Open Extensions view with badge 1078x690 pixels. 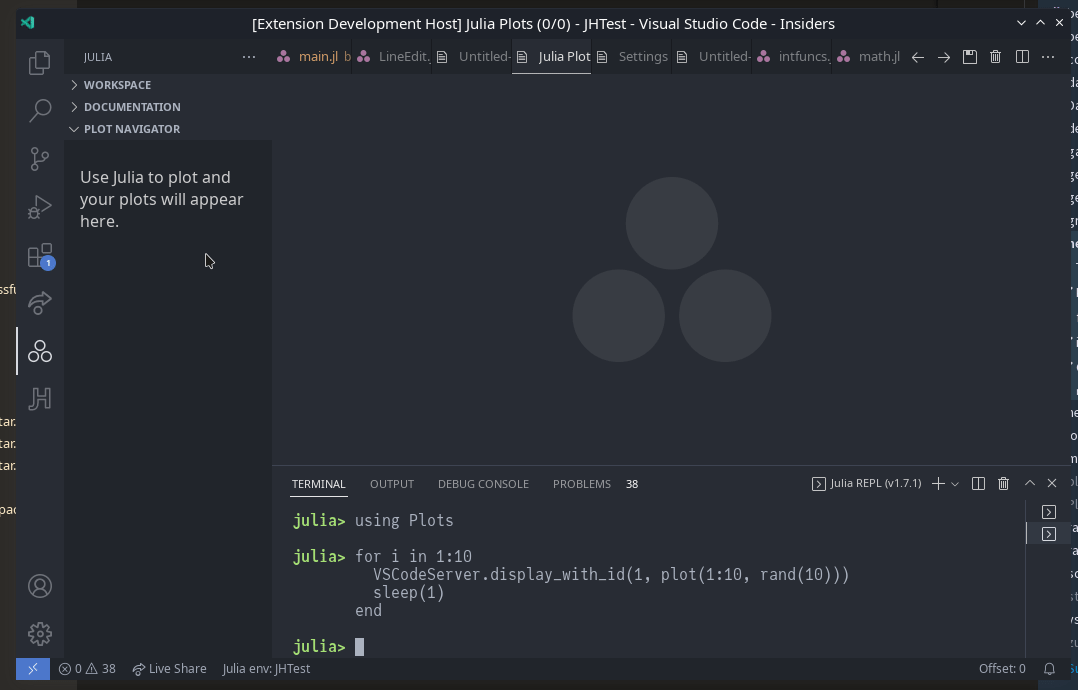pyautogui.click(x=40, y=256)
